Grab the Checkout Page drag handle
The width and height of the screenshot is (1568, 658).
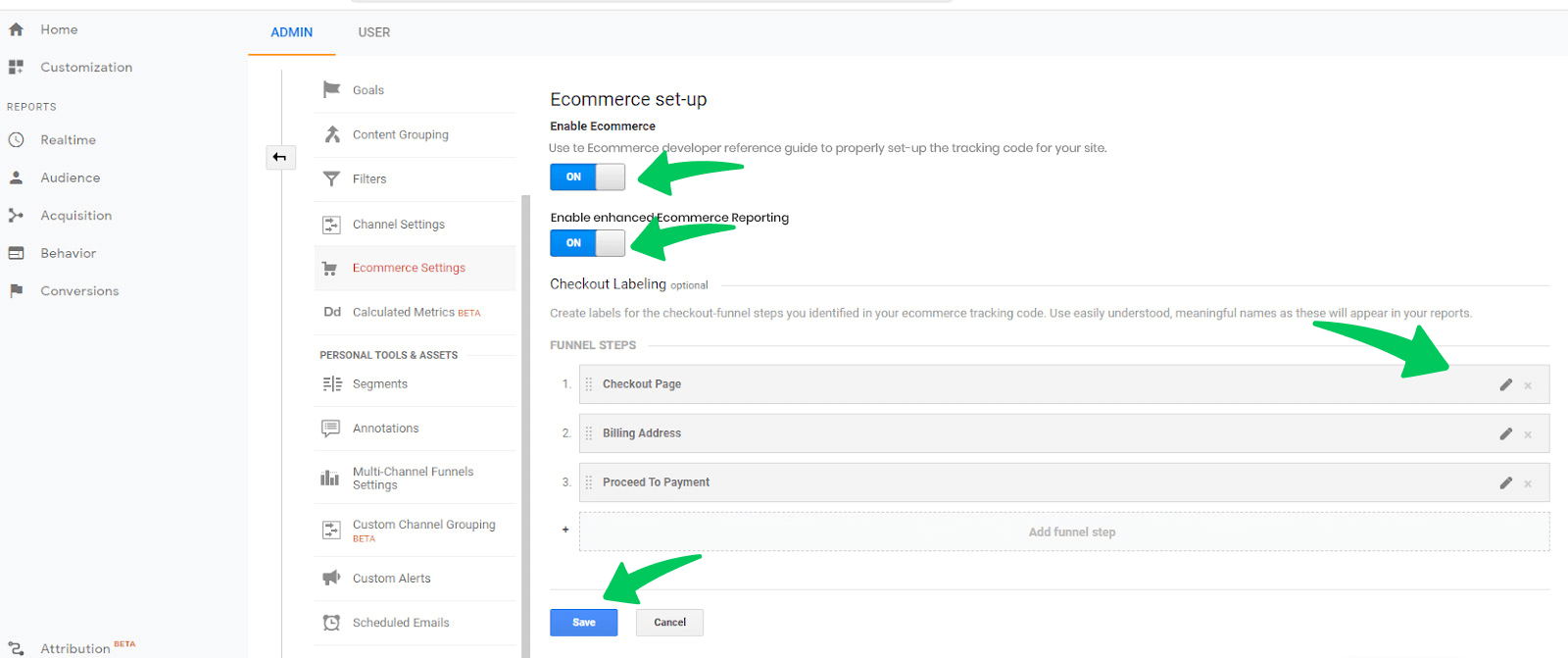point(589,384)
